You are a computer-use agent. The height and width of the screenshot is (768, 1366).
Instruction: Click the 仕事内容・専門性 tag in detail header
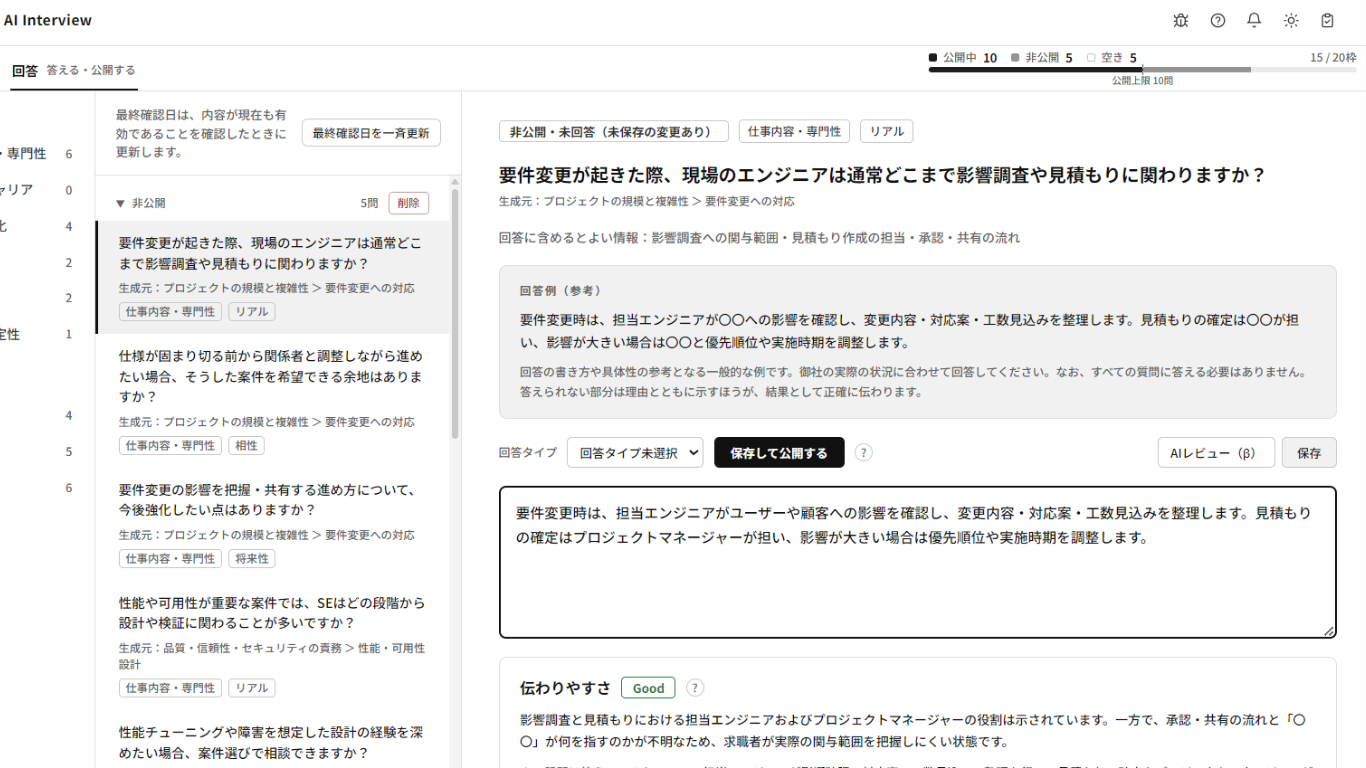(794, 131)
